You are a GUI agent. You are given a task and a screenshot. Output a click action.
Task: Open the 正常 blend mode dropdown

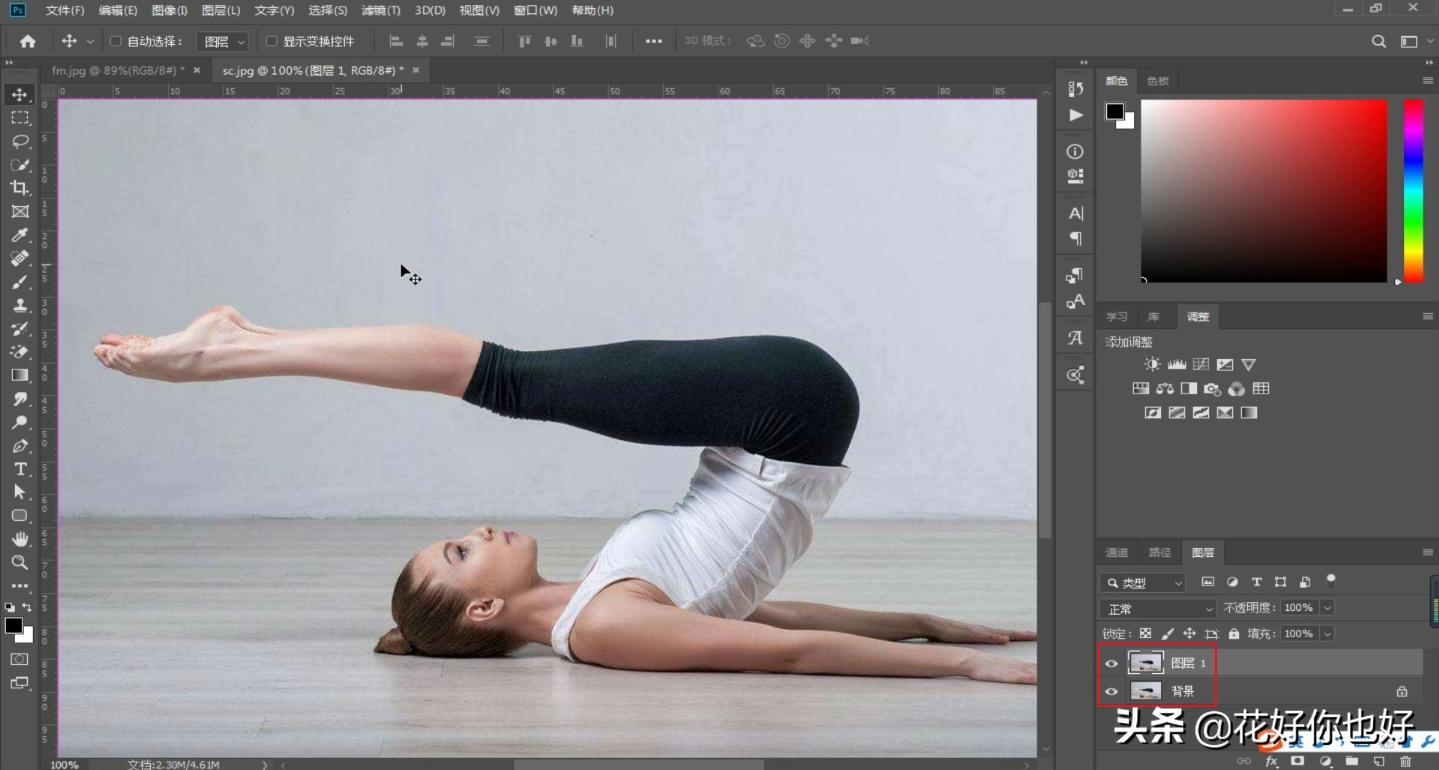tap(1157, 608)
